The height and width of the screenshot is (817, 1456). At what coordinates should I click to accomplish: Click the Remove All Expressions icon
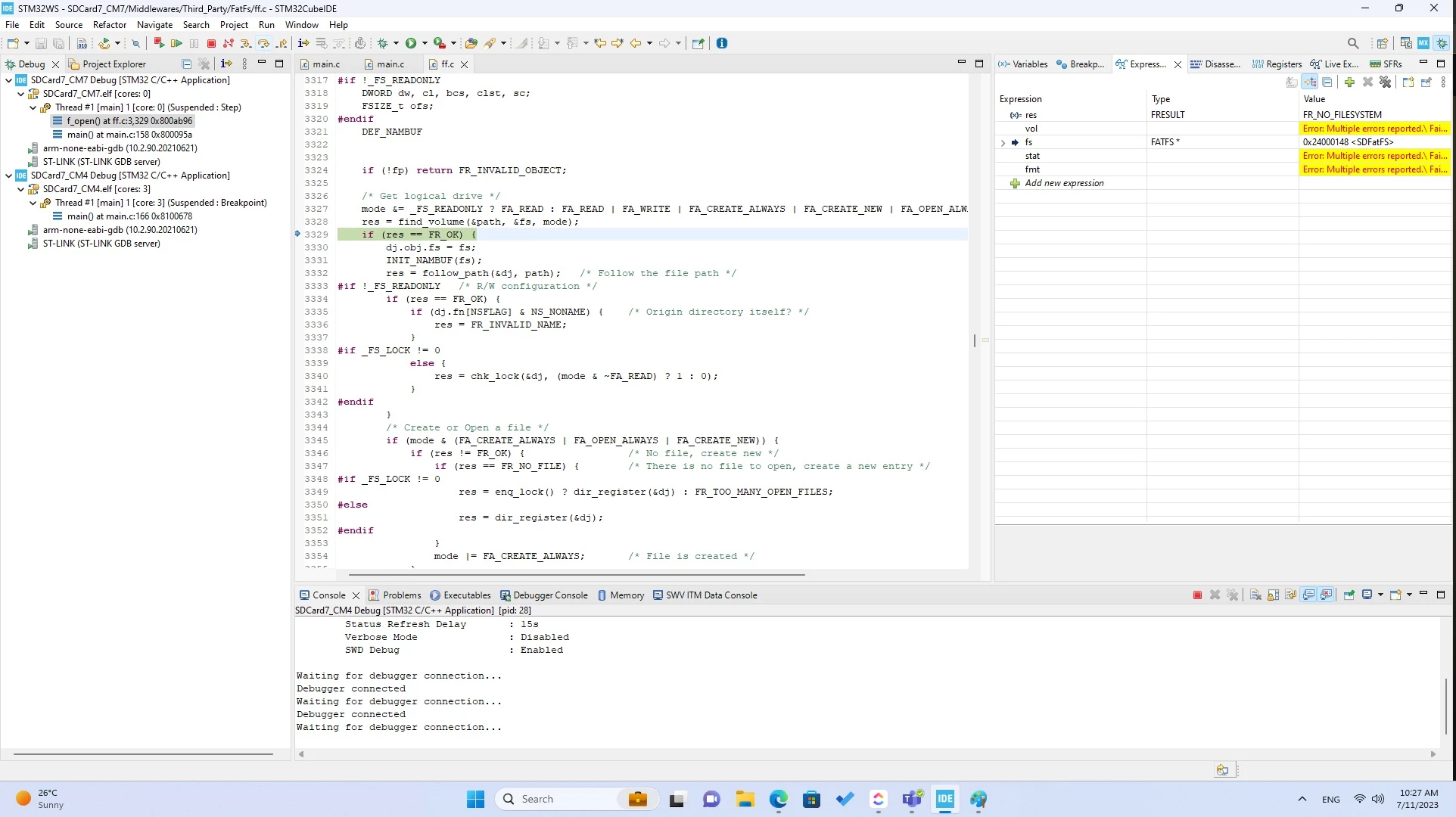click(1386, 82)
